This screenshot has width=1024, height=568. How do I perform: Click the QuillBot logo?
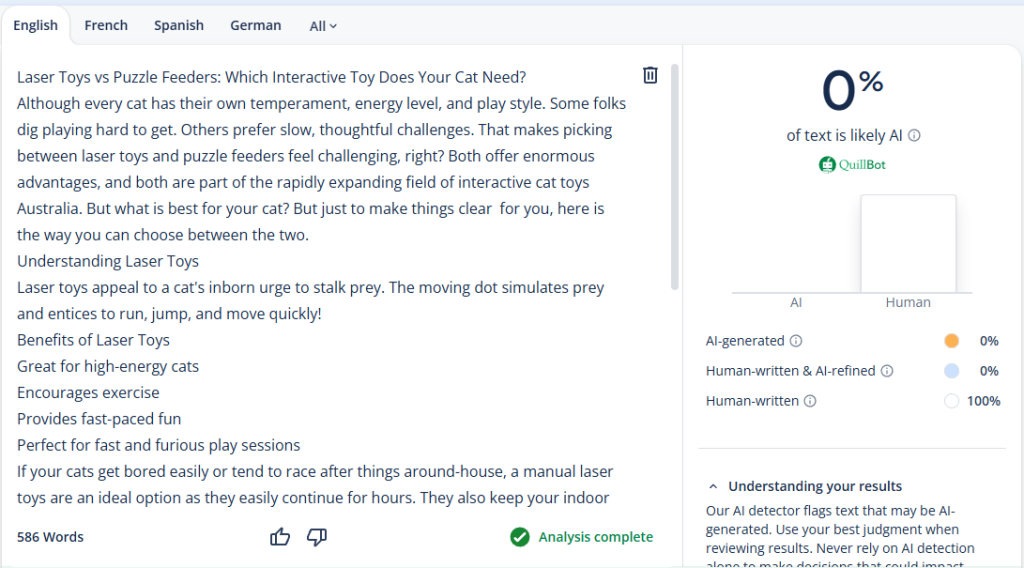852,165
